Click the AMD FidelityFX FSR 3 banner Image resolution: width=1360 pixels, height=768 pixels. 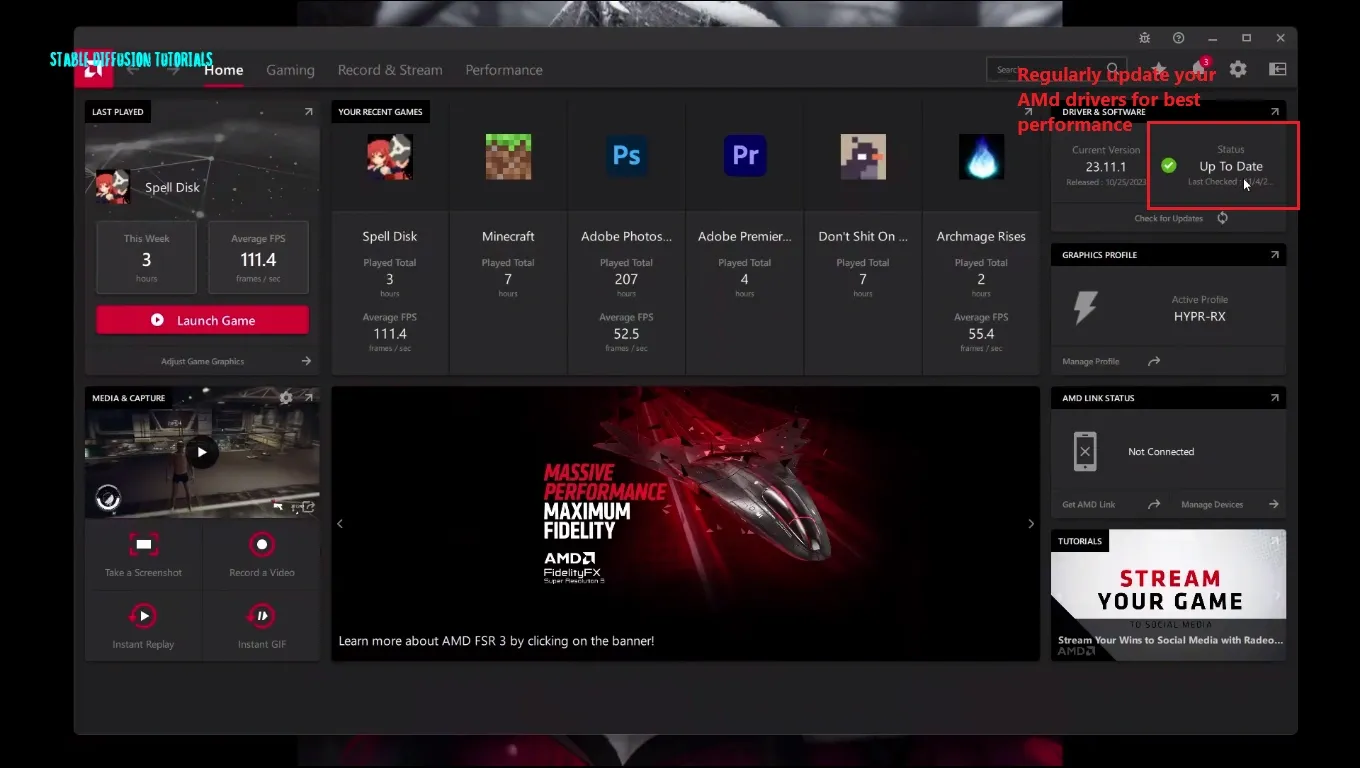[x=686, y=523]
